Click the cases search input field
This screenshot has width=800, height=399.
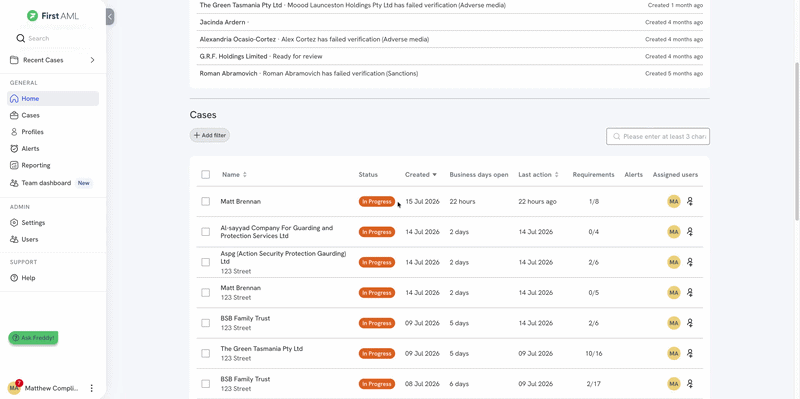pyautogui.click(x=658, y=137)
